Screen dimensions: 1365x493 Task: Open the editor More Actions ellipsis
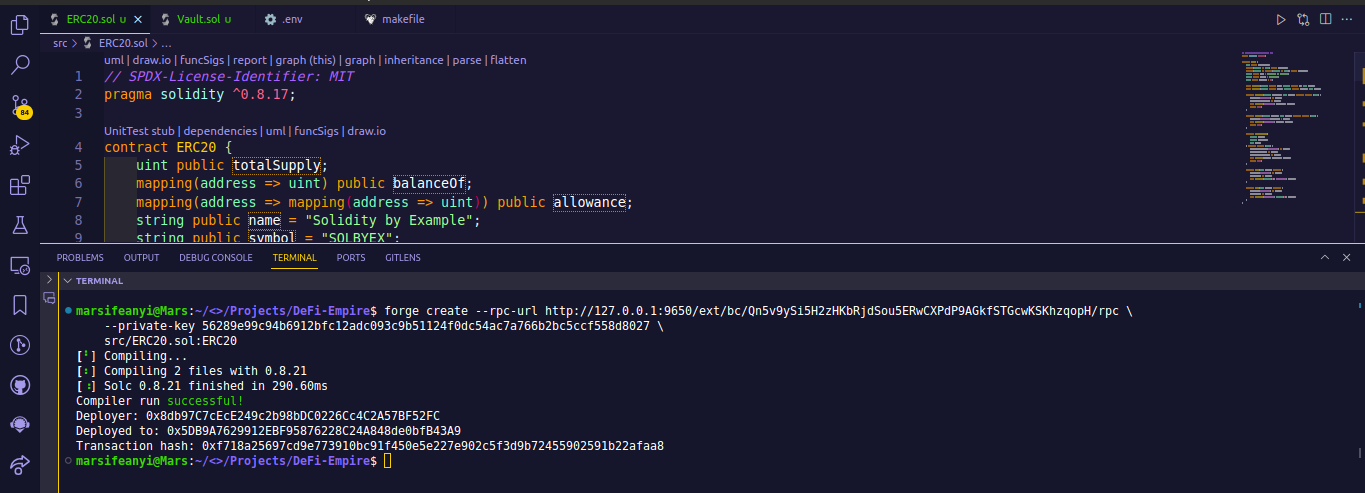point(1348,19)
